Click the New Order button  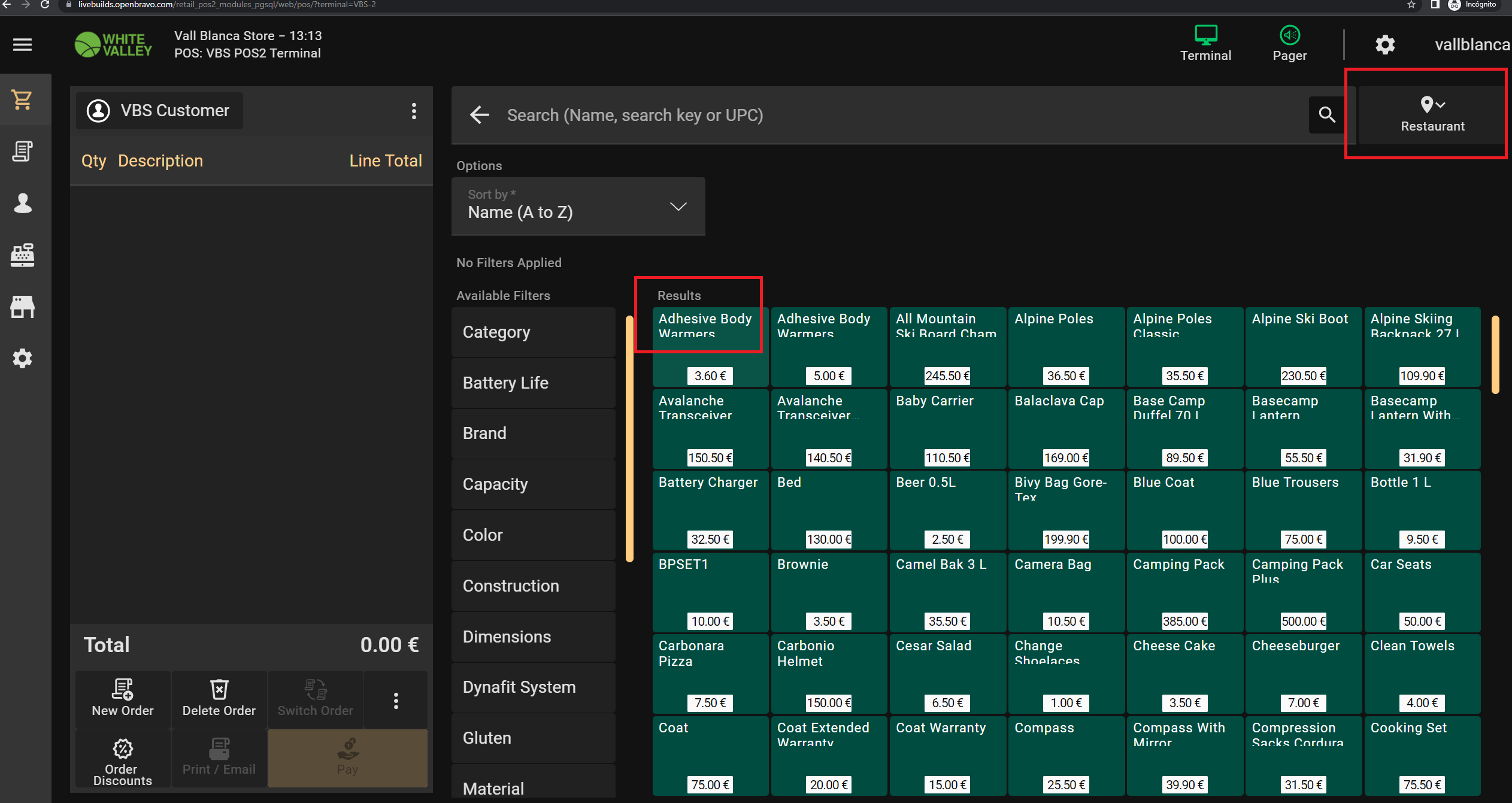123,699
